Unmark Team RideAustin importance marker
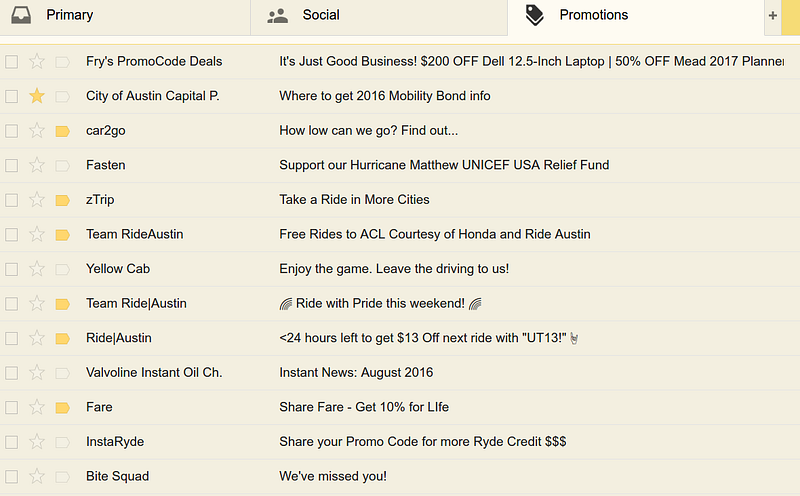This screenshot has width=800, height=496. pos(62,235)
